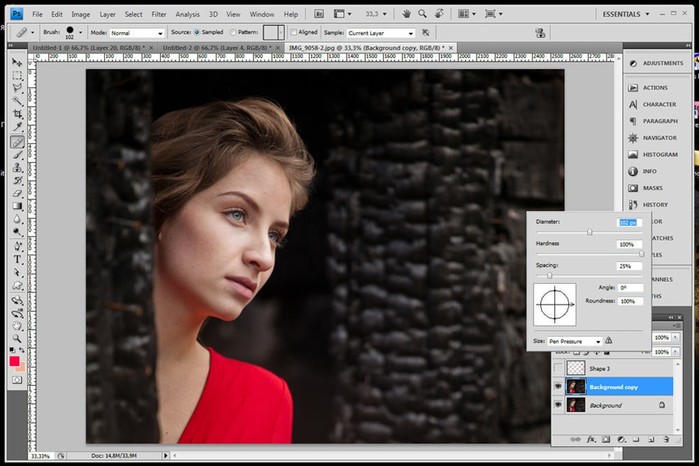Add a layer mask
This screenshot has width=699, height=466.
point(606,440)
